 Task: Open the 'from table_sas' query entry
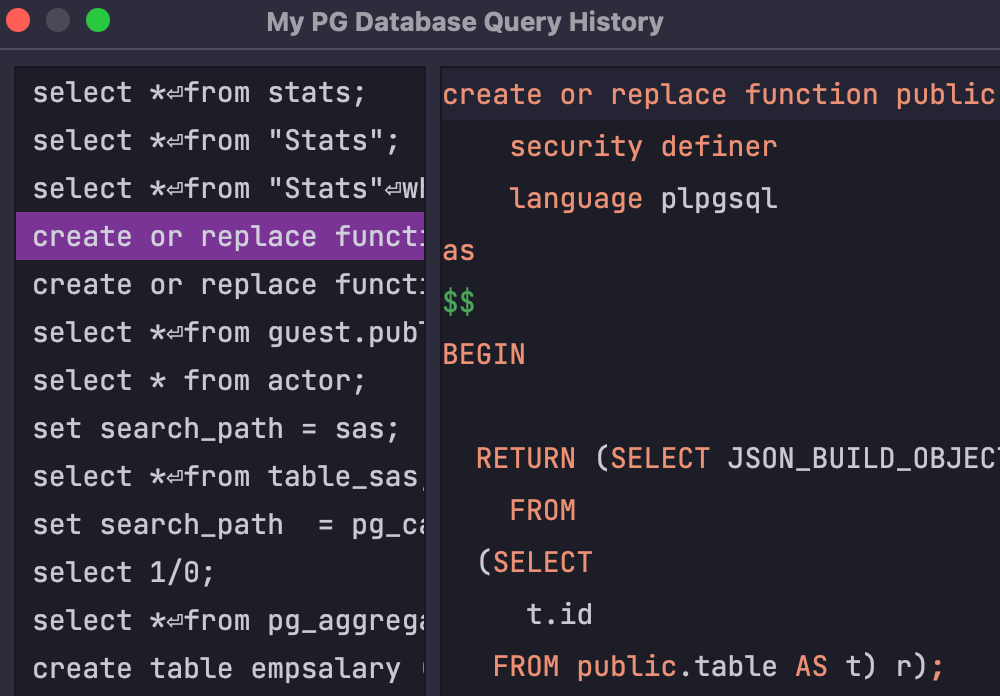220,477
